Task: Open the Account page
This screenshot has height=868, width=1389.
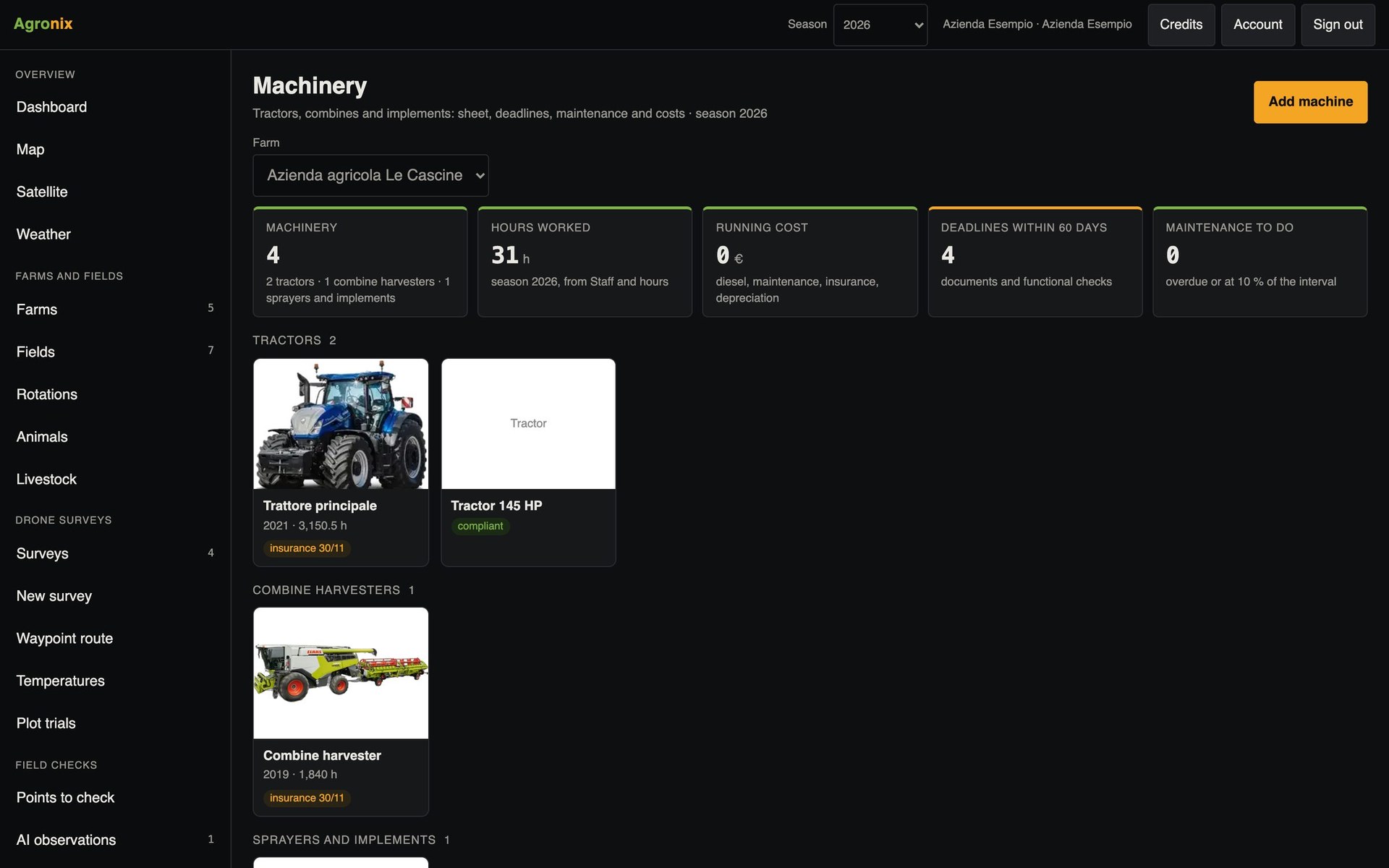Action: [1257, 25]
